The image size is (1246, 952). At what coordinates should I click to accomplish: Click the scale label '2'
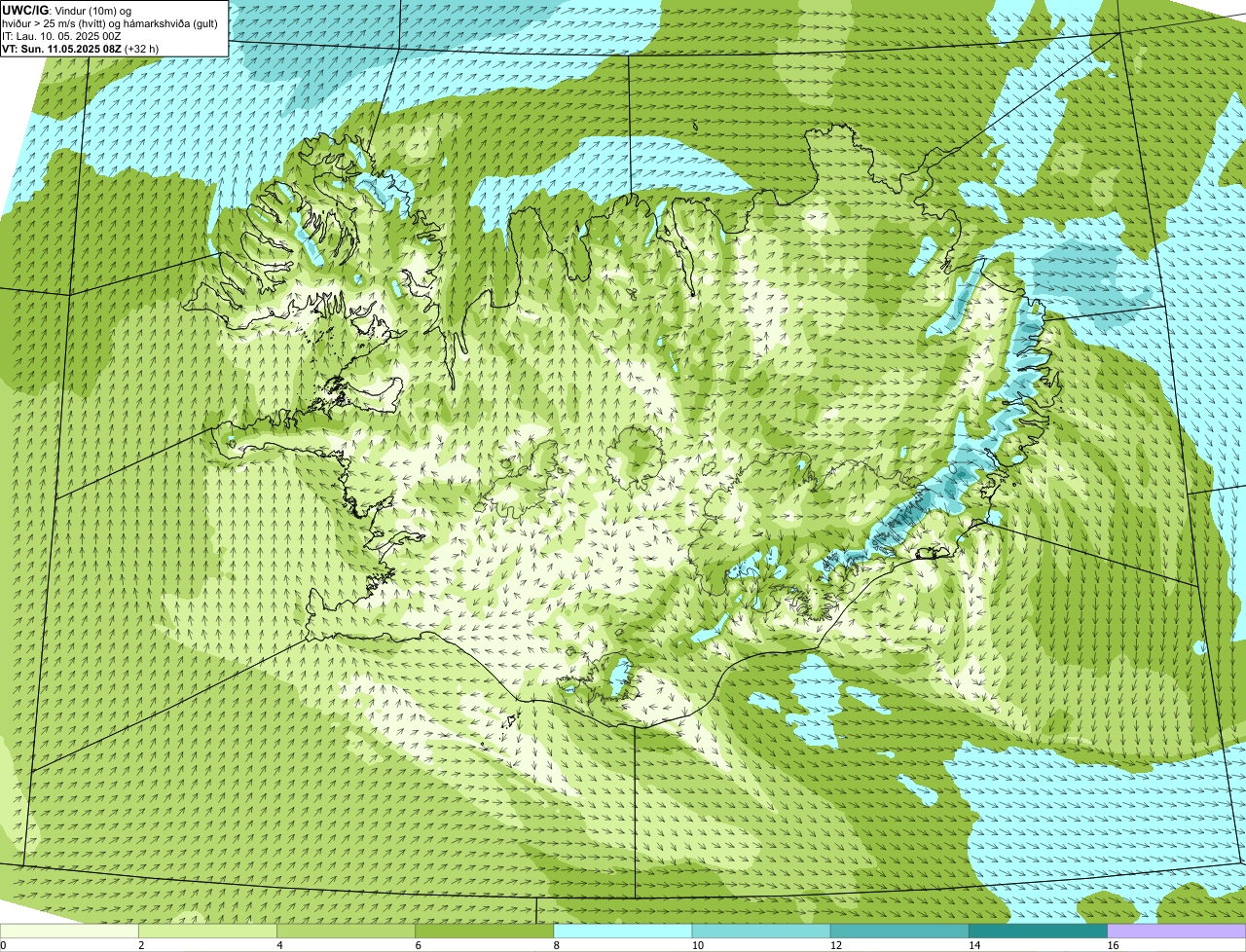click(x=141, y=945)
